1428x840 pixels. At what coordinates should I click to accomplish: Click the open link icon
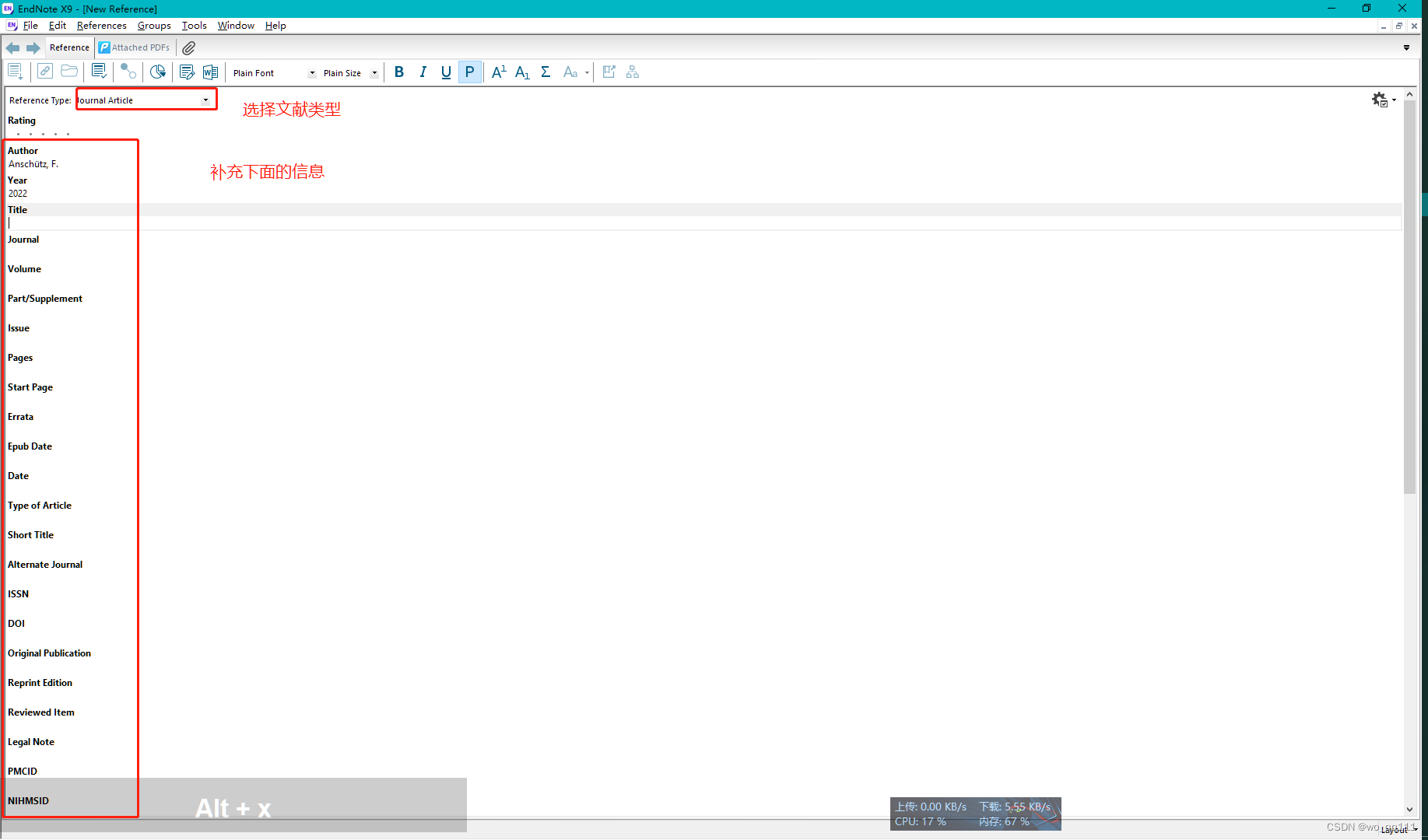point(45,72)
